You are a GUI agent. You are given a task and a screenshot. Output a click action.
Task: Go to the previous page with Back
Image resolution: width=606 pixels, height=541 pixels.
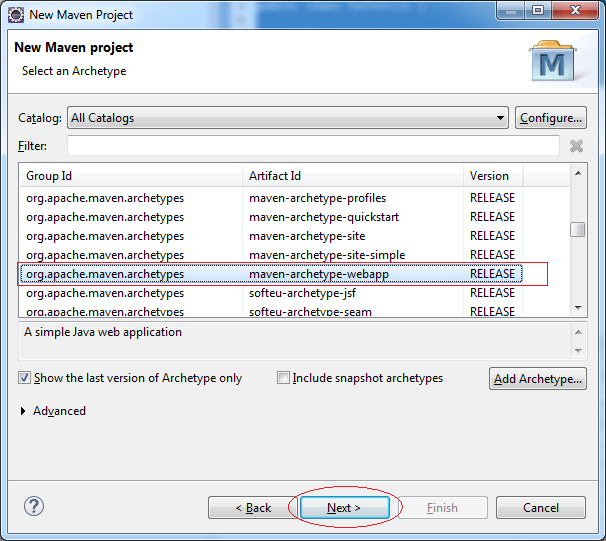(253, 508)
